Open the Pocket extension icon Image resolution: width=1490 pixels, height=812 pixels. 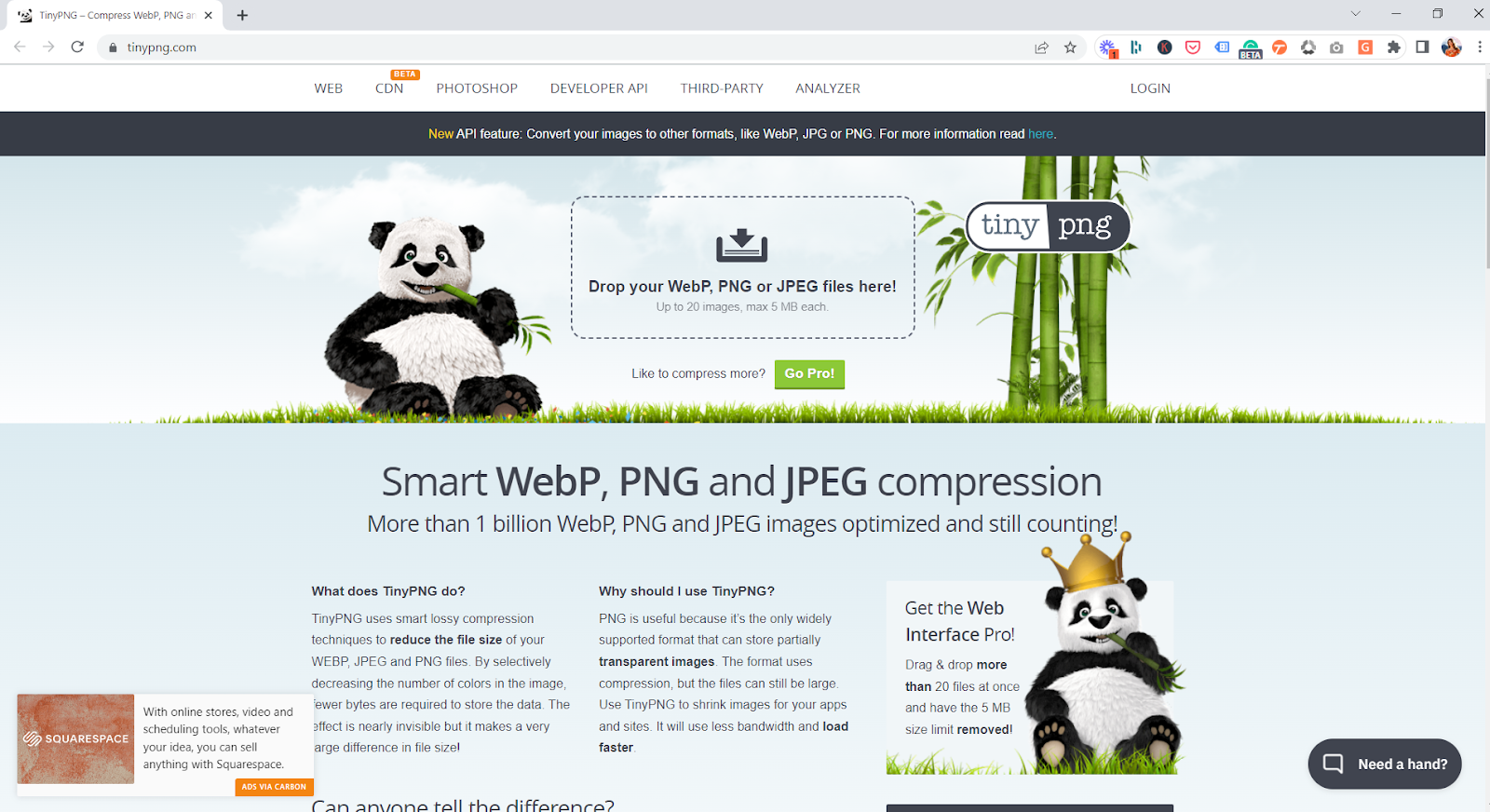[1193, 47]
